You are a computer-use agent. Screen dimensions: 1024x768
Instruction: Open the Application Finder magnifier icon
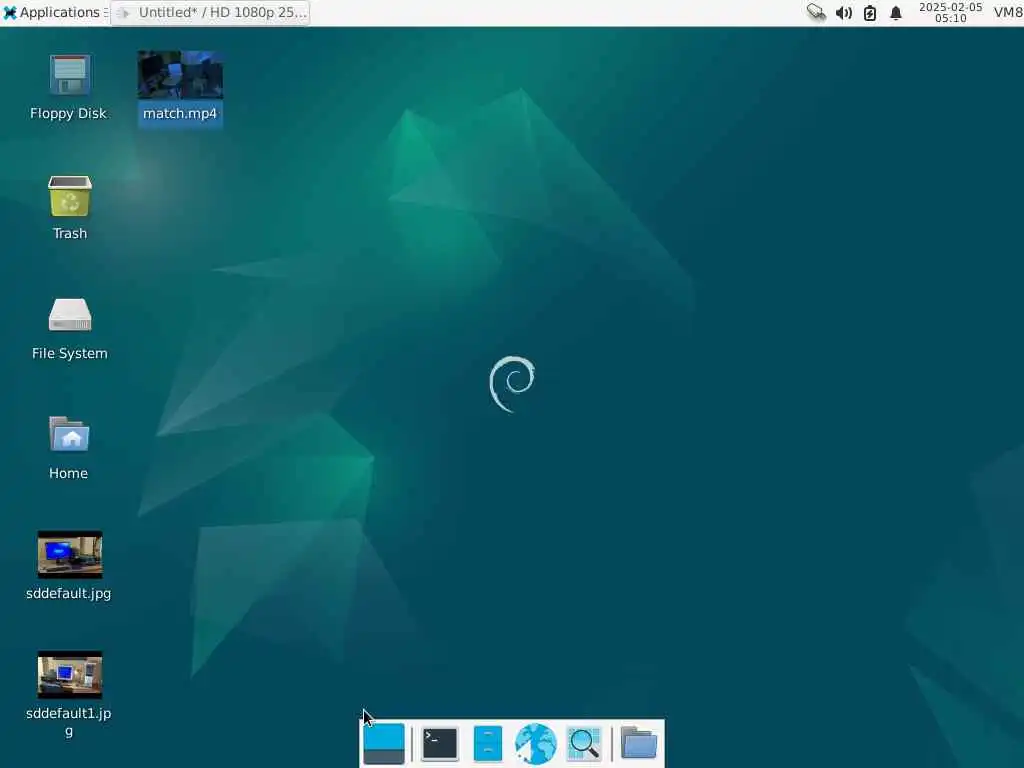coord(584,743)
